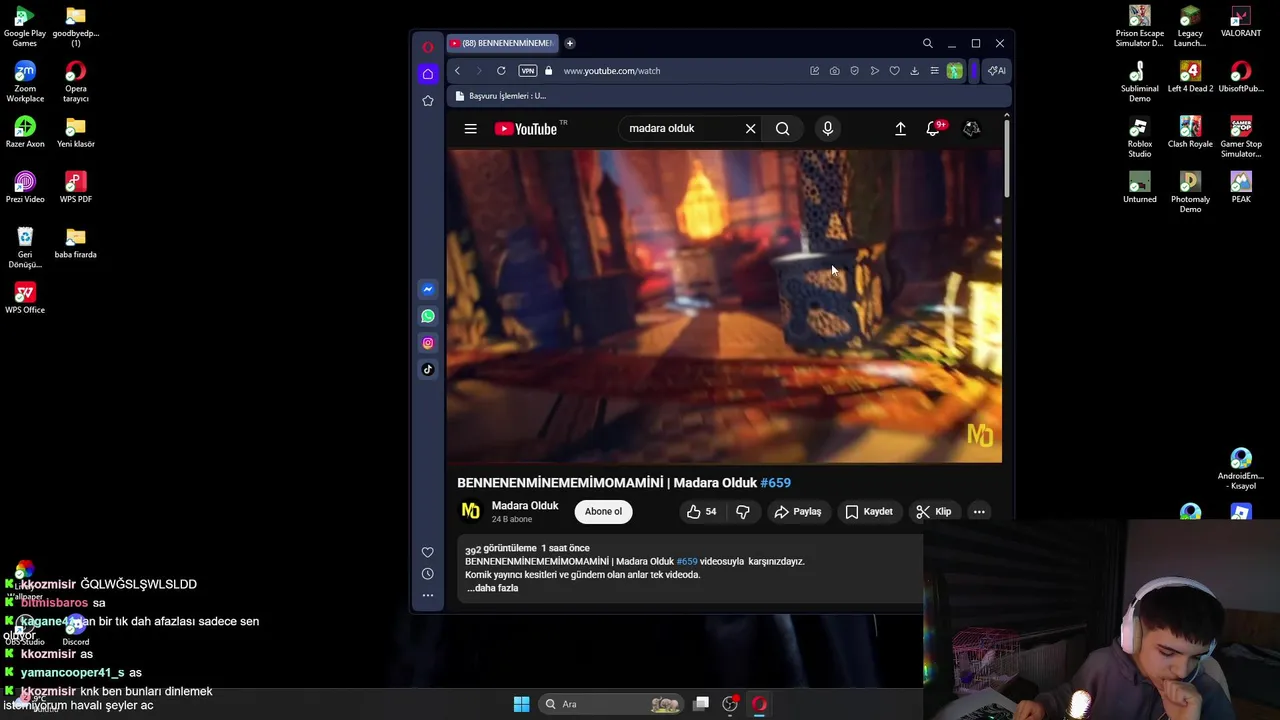
Task: Open history clock icon in sidebar
Action: (428, 574)
